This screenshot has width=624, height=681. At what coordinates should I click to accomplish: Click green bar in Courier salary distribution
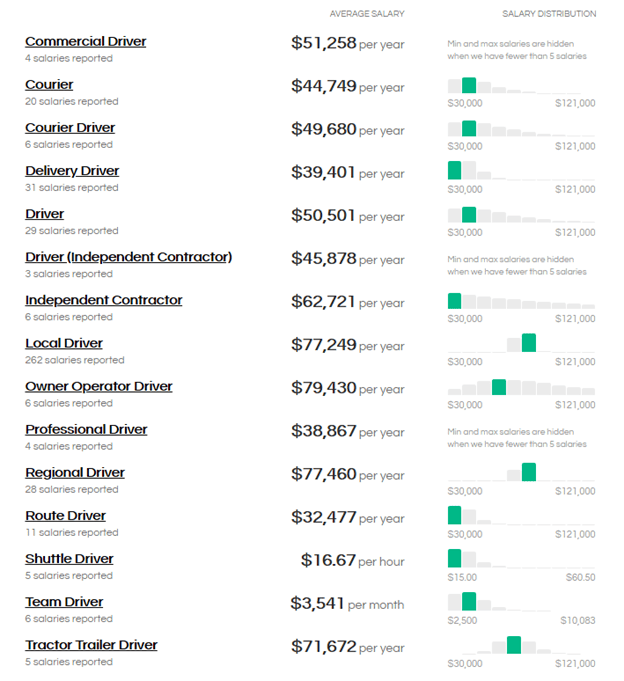[x=469, y=85]
